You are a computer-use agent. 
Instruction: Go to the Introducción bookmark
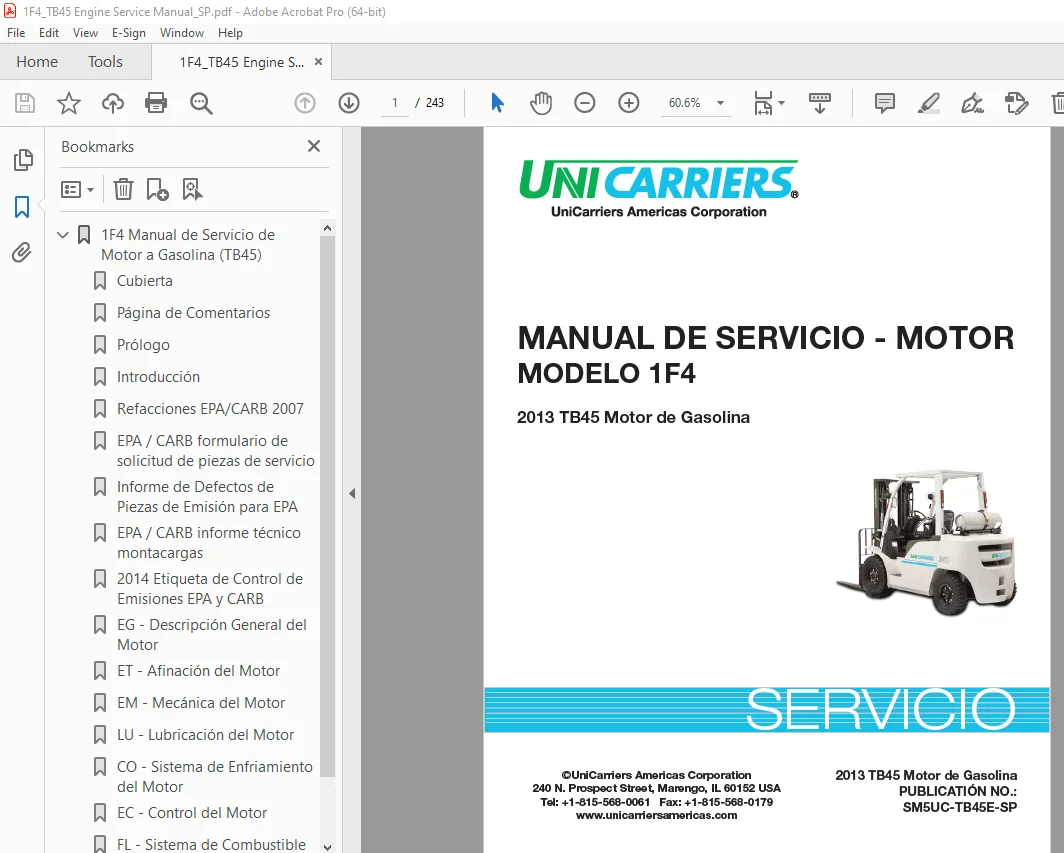pyautogui.click(x=158, y=377)
